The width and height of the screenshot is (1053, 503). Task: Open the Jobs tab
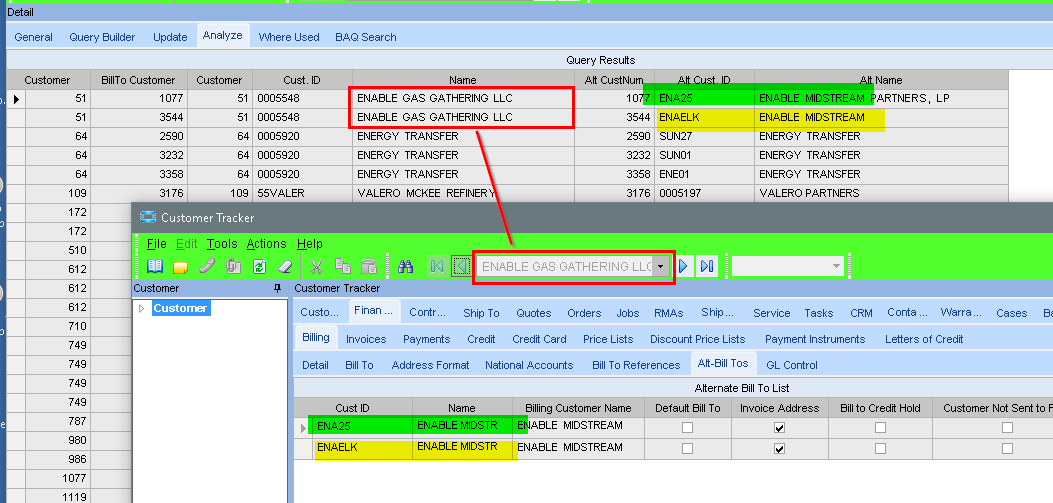[x=629, y=313]
